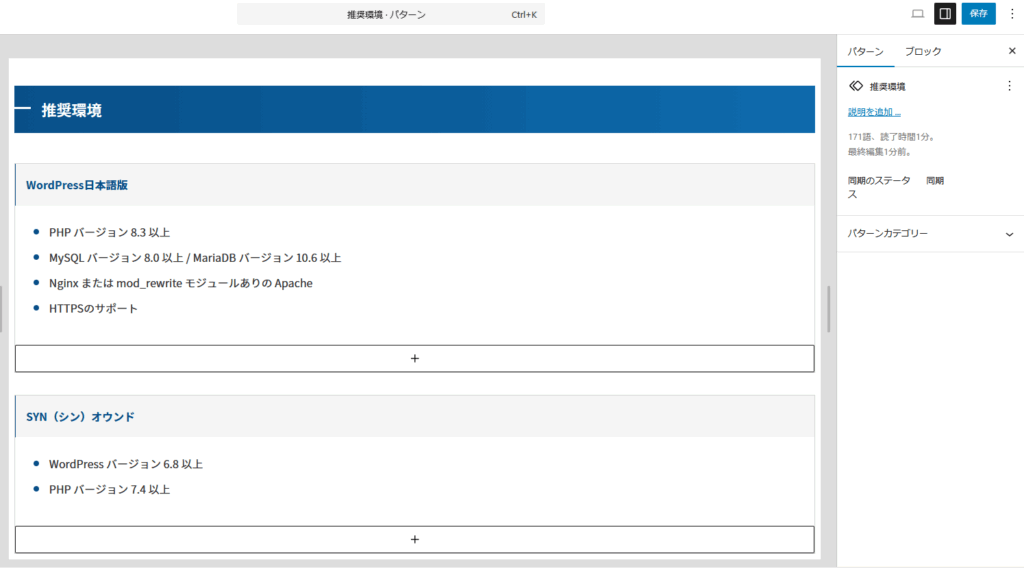Open the view preview device icon
1024x569 pixels.
click(x=917, y=14)
